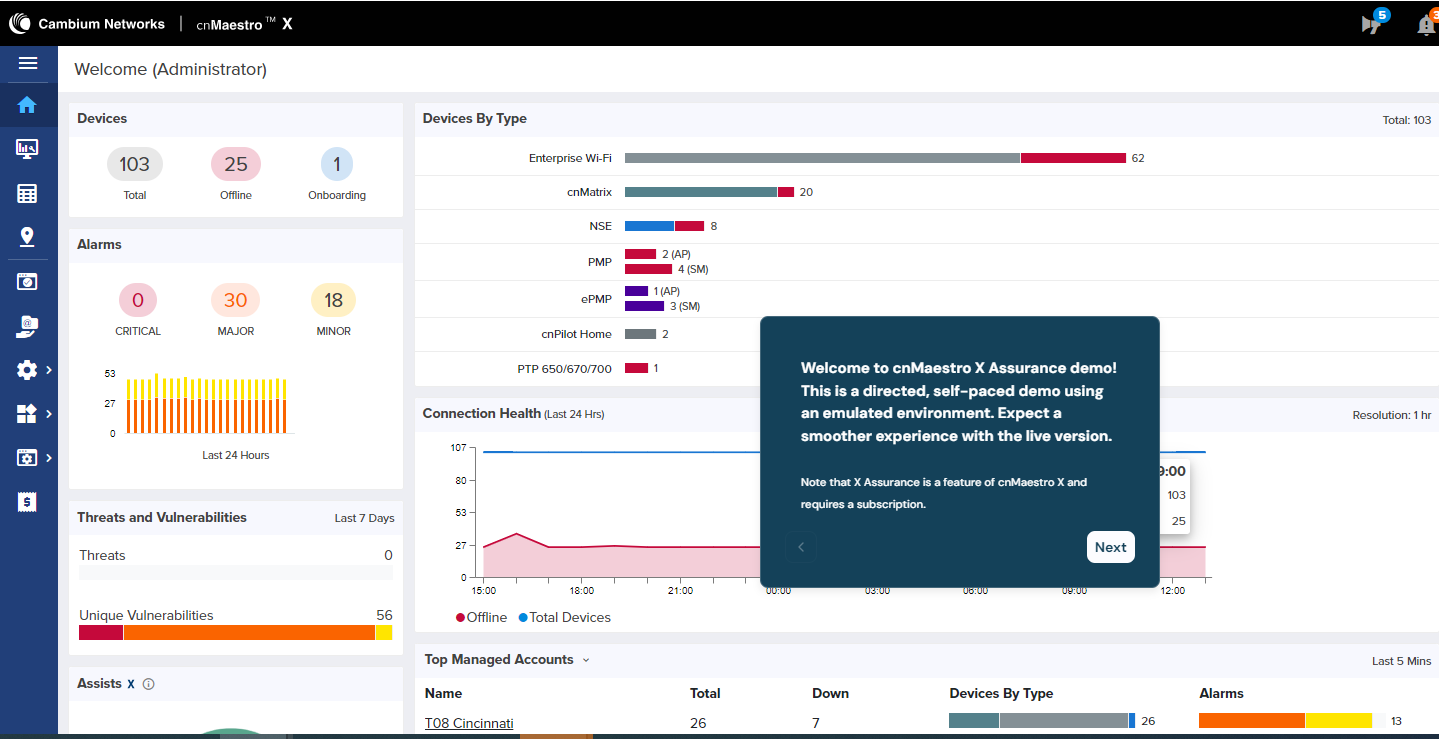
Task: Open the hand with @ services icon
Action: click(27, 325)
